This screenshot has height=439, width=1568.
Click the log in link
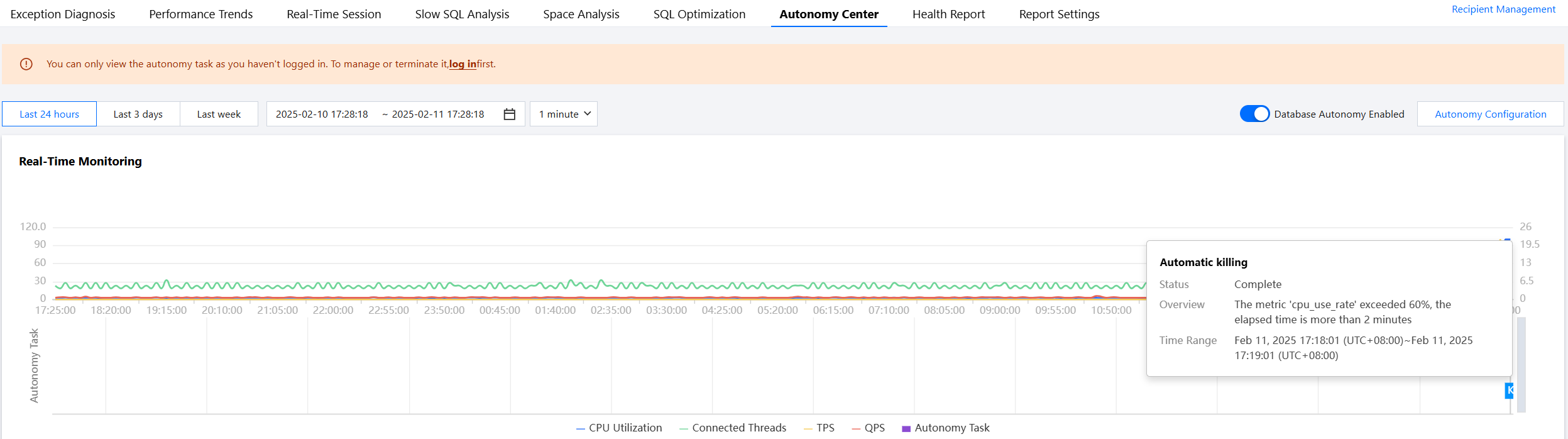(x=463, y=64)
